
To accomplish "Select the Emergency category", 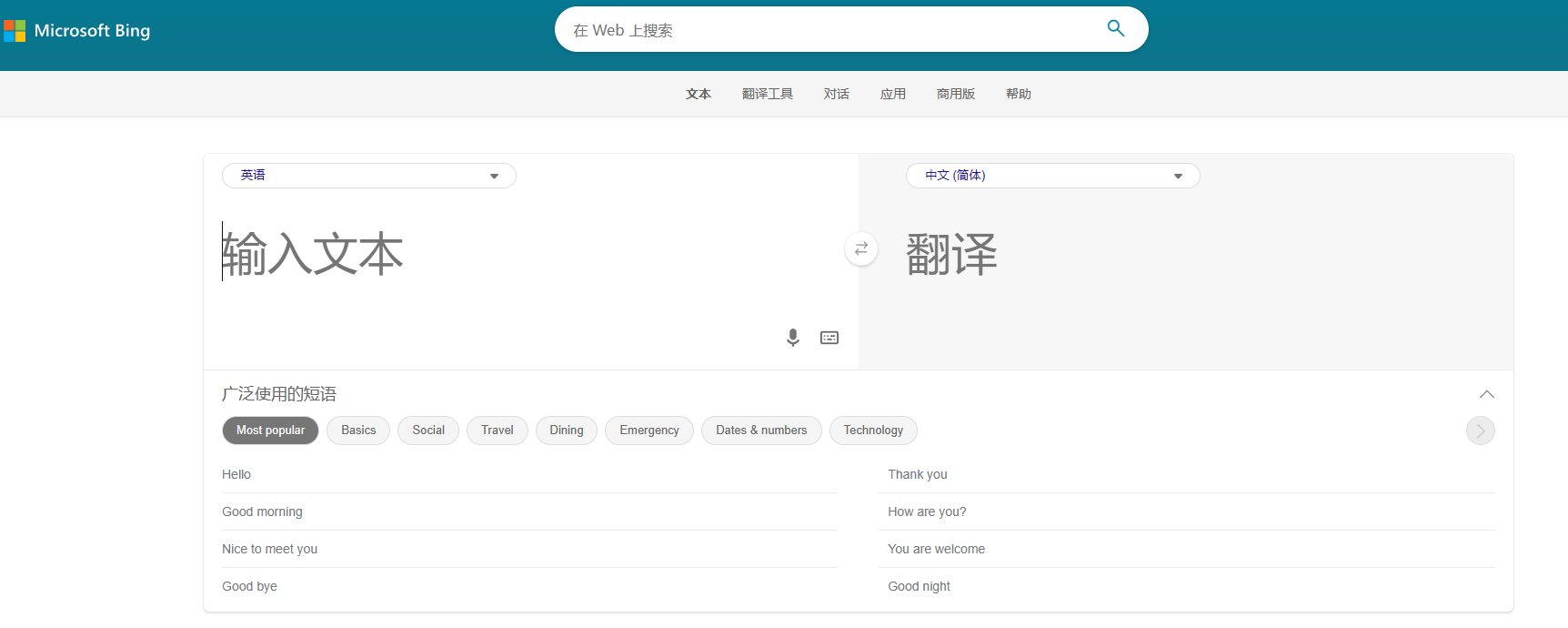I will (x=649, y=430).
